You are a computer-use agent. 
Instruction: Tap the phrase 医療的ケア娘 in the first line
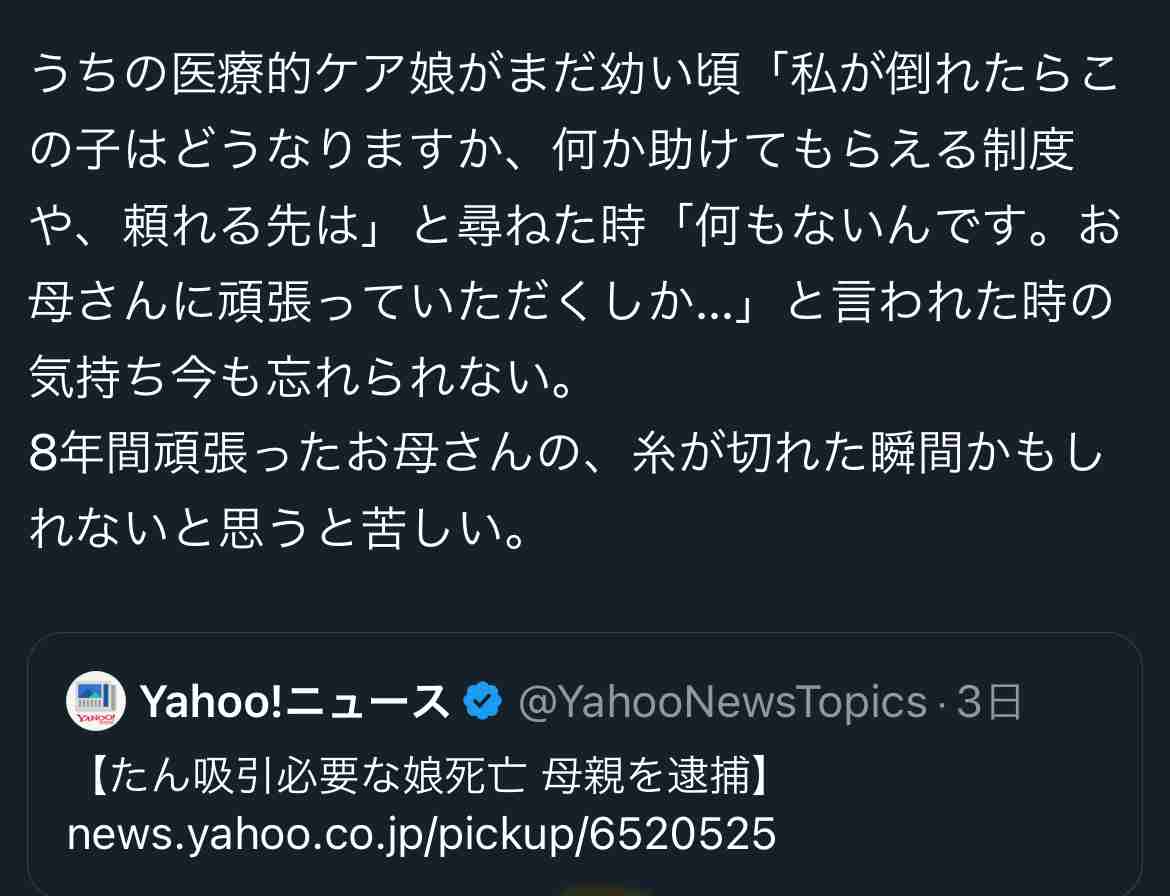tap(312, 73)
